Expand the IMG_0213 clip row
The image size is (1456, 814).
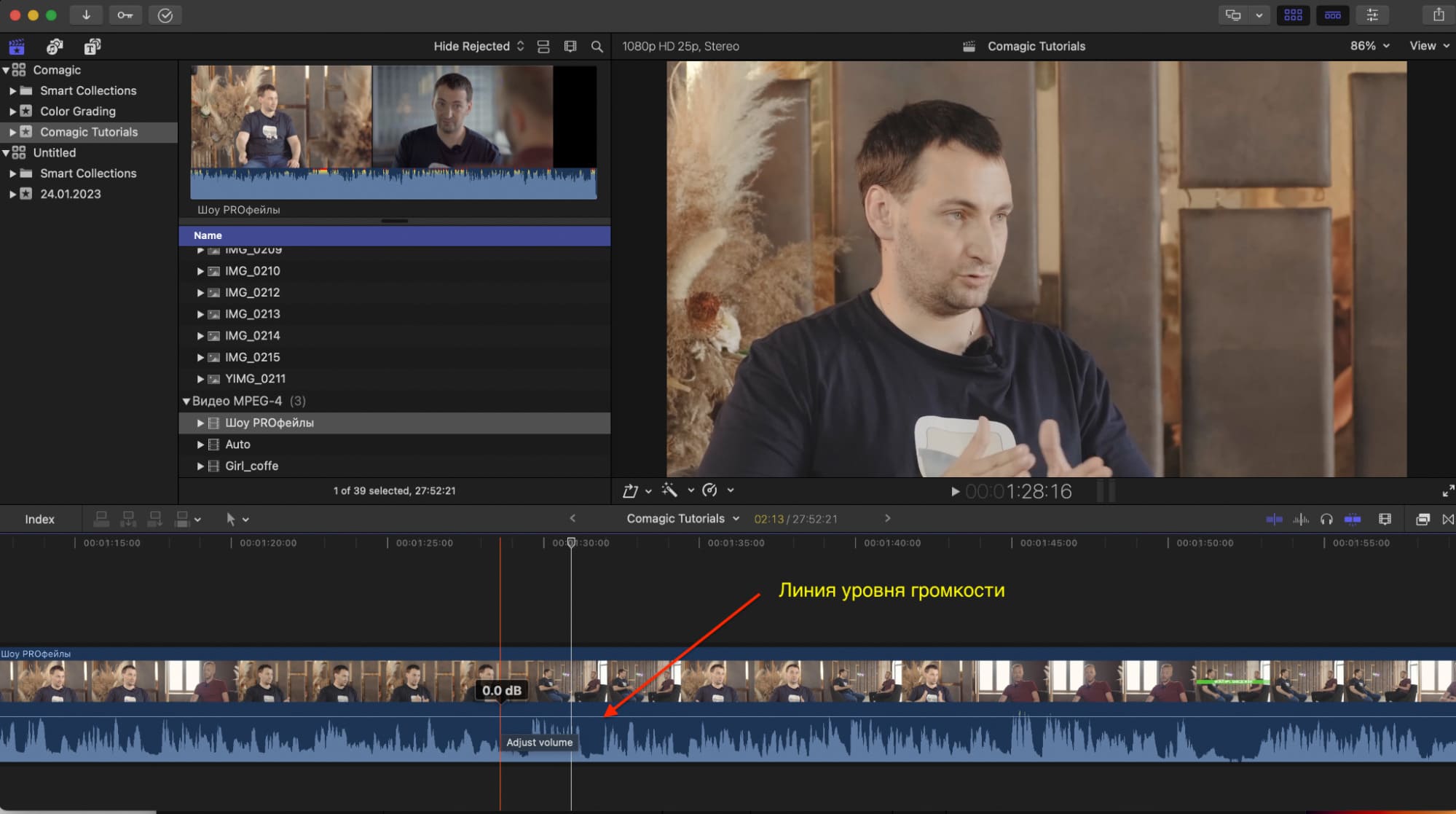pyautogui.click(x=200, y=314)
